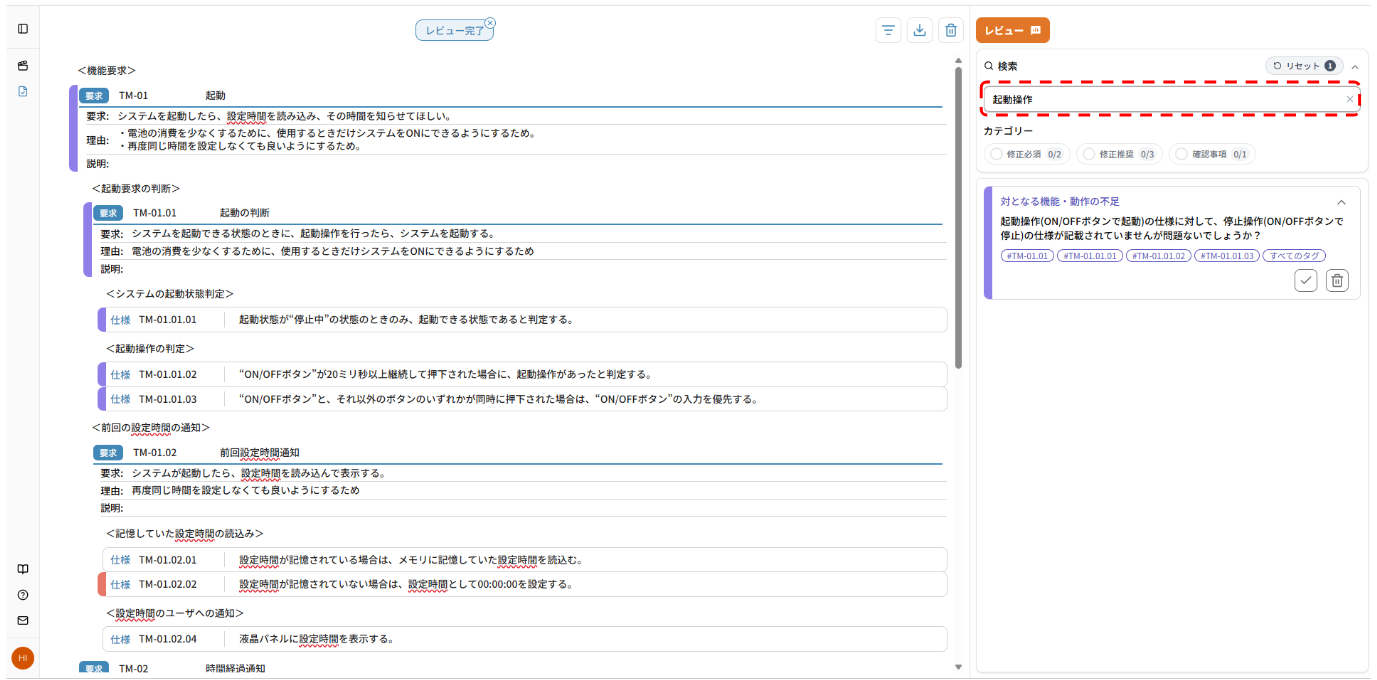The width and height of the screenshot is (1377, 680).
Task: Mark the review comment resolved with the checkmark
Action: tap(1305, 280)
